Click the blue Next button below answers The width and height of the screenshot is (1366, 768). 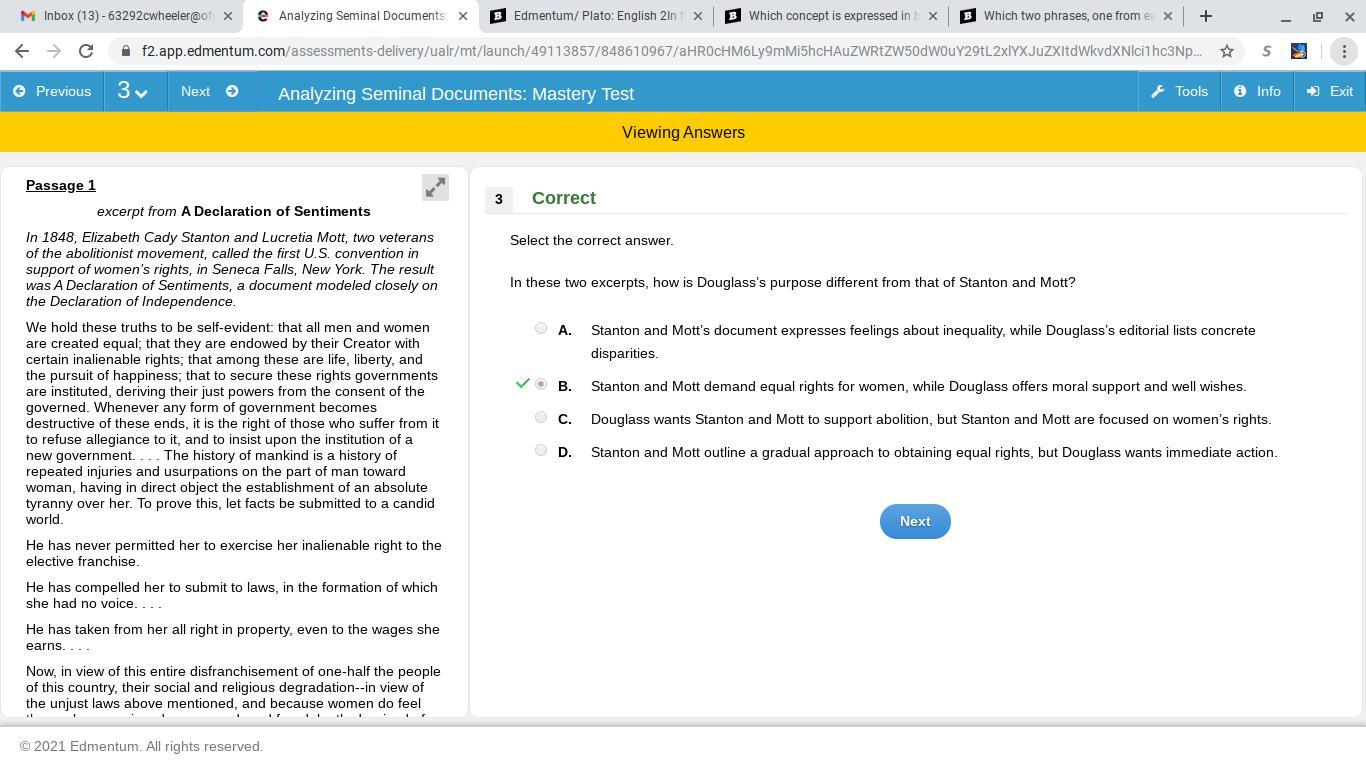tap(915, 521)
